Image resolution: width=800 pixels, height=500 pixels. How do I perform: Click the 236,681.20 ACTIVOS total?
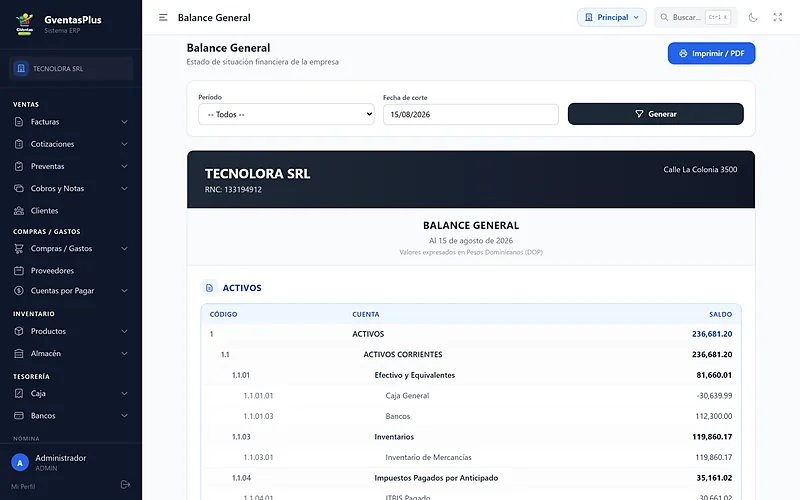pyautogui.click(x=712, y=334)
